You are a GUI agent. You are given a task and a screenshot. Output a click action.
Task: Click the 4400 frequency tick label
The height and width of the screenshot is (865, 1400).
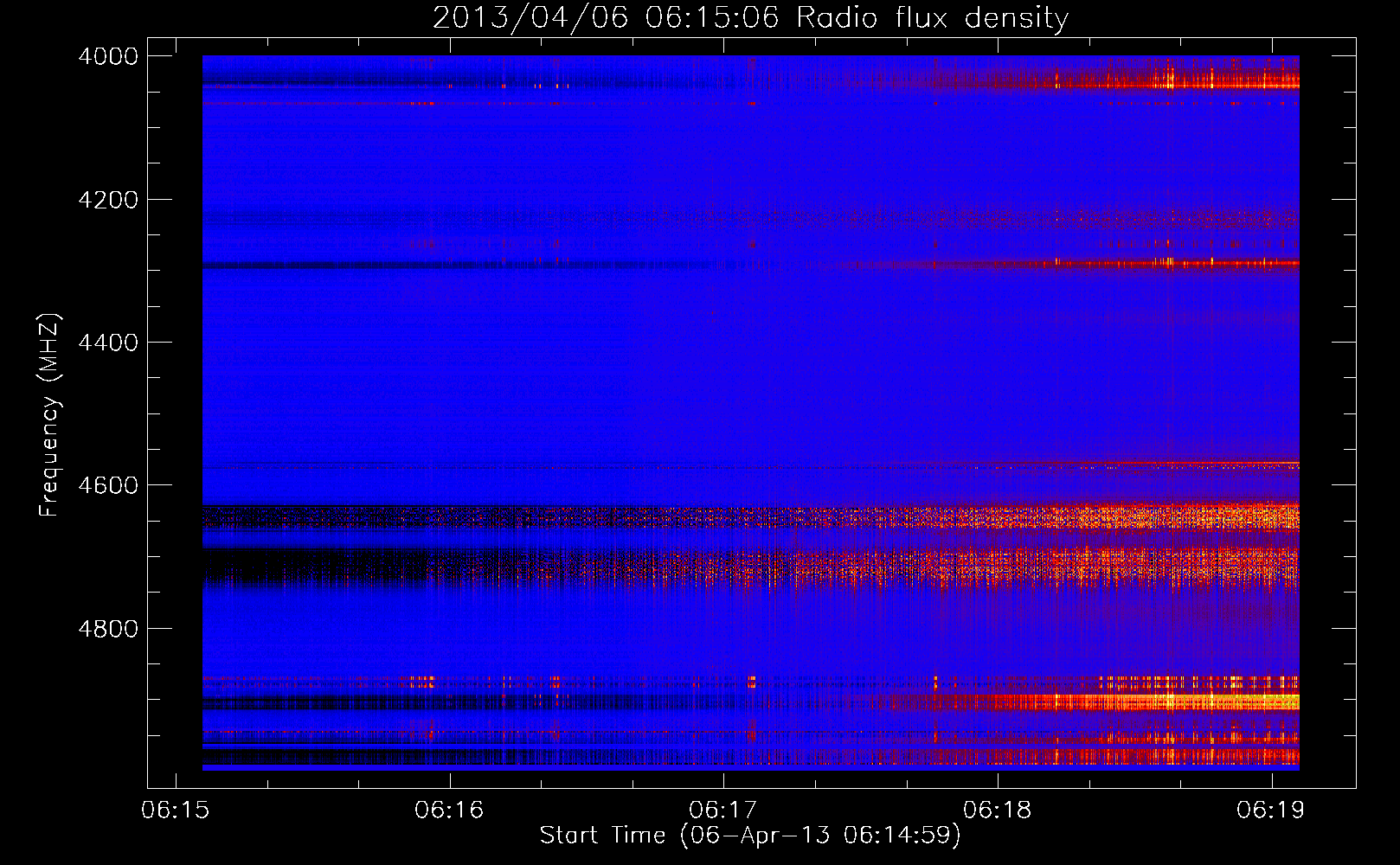click(x=108, y=343)
